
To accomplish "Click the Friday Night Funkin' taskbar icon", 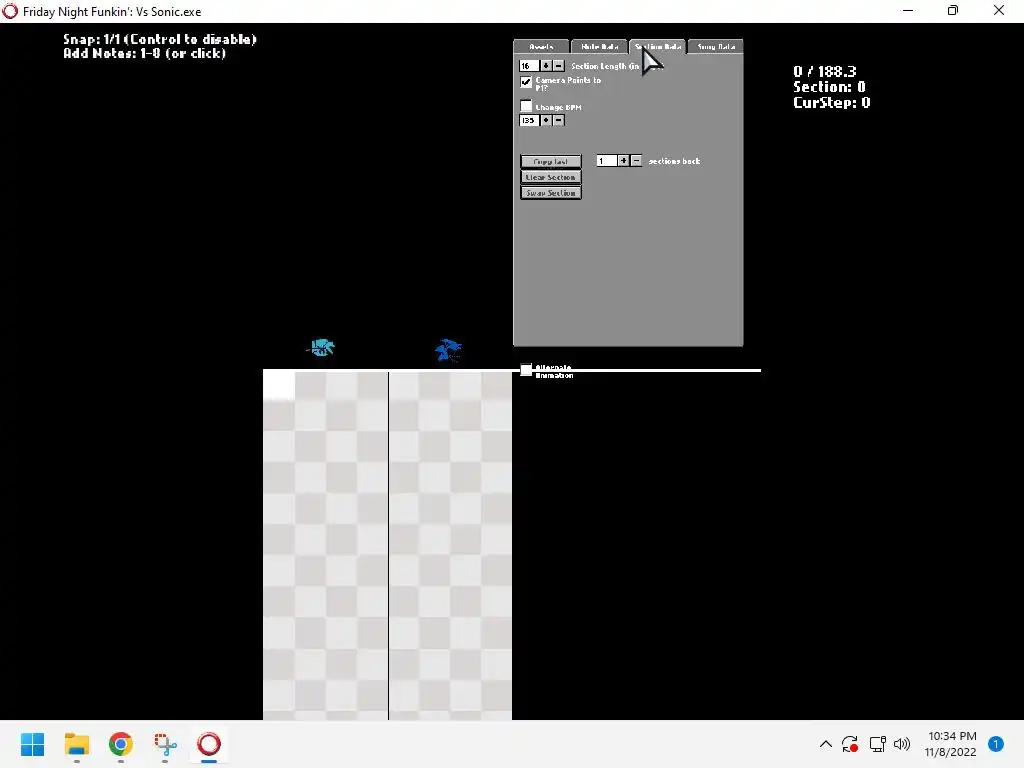I will [209, 744].
